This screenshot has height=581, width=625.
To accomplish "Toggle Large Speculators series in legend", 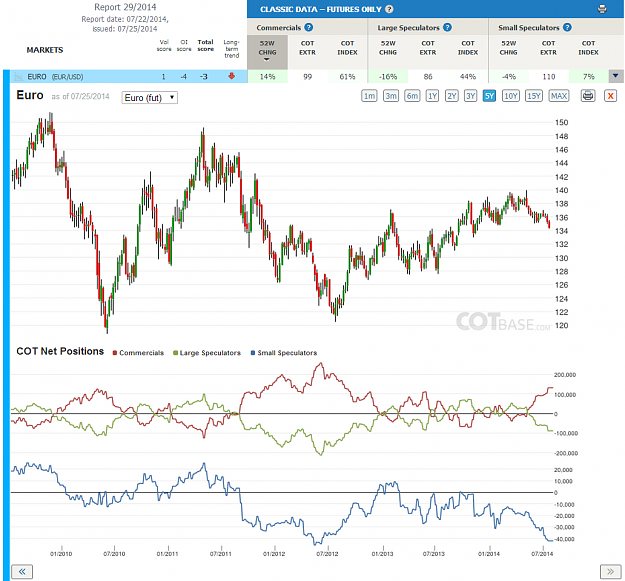I will [x=207, y=353].
